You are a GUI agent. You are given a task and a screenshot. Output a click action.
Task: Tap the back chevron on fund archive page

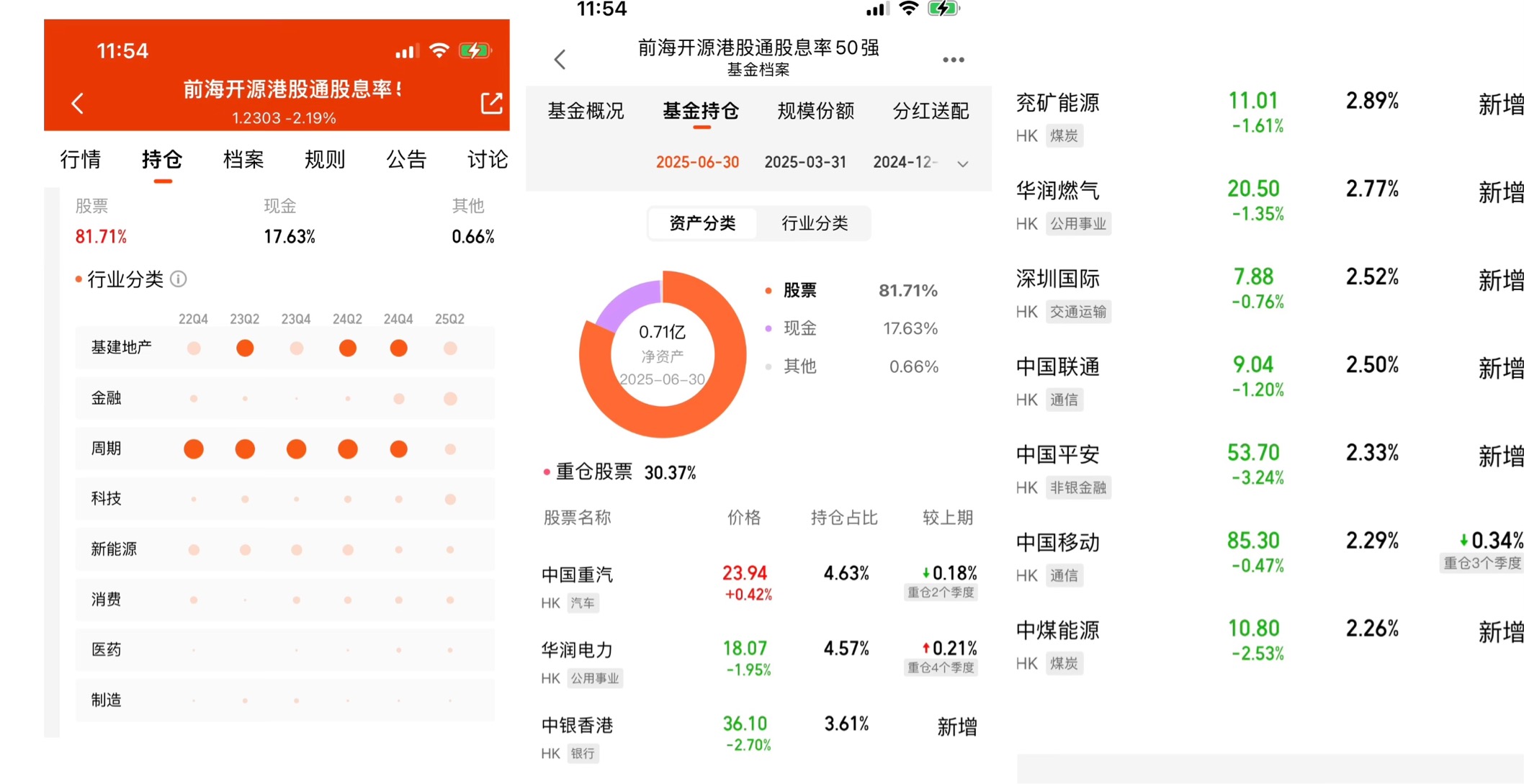(x=560, y=59)
